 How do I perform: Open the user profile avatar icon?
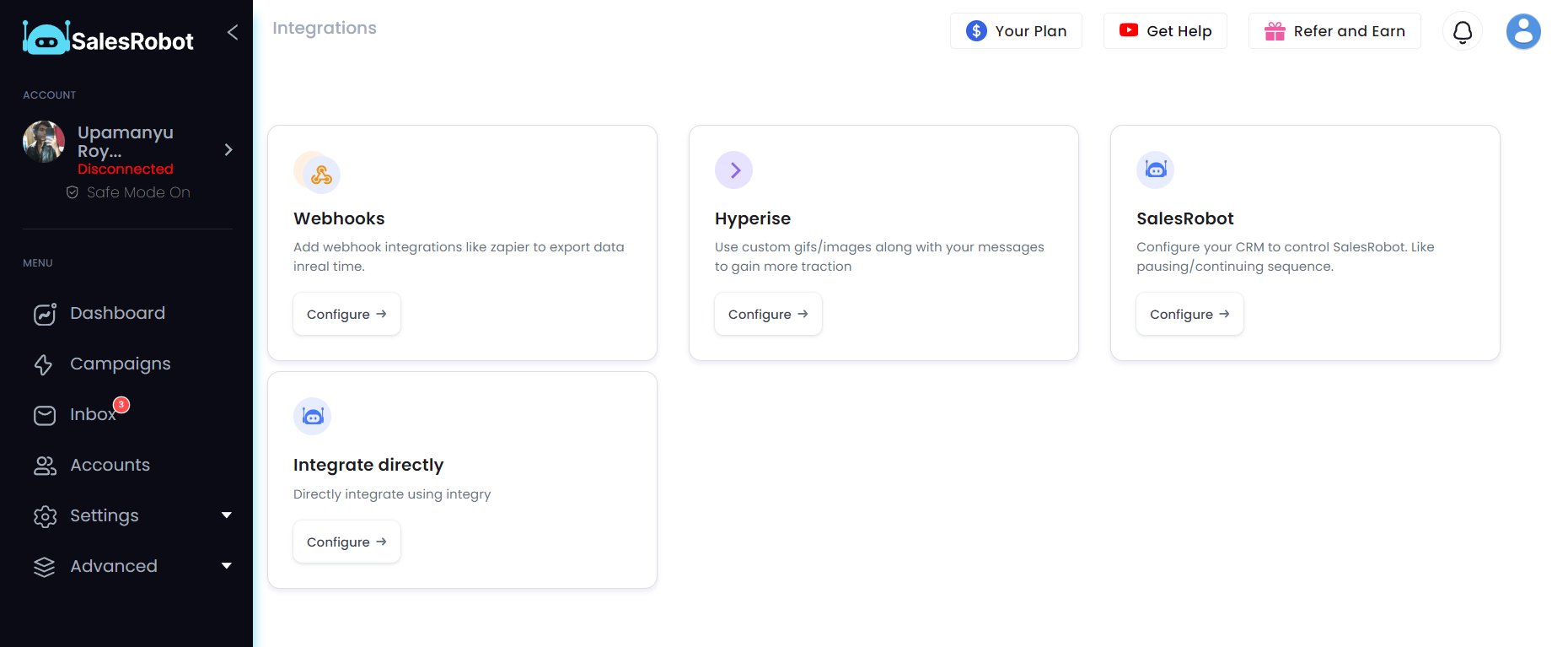pos(1523,31)
